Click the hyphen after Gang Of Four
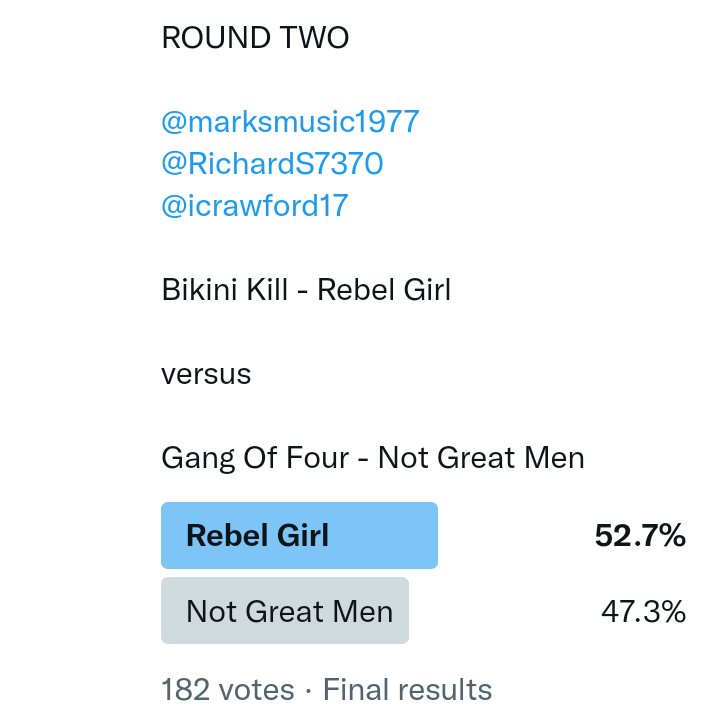The width and height of the screenshot is (720, 717). point(362,459)
